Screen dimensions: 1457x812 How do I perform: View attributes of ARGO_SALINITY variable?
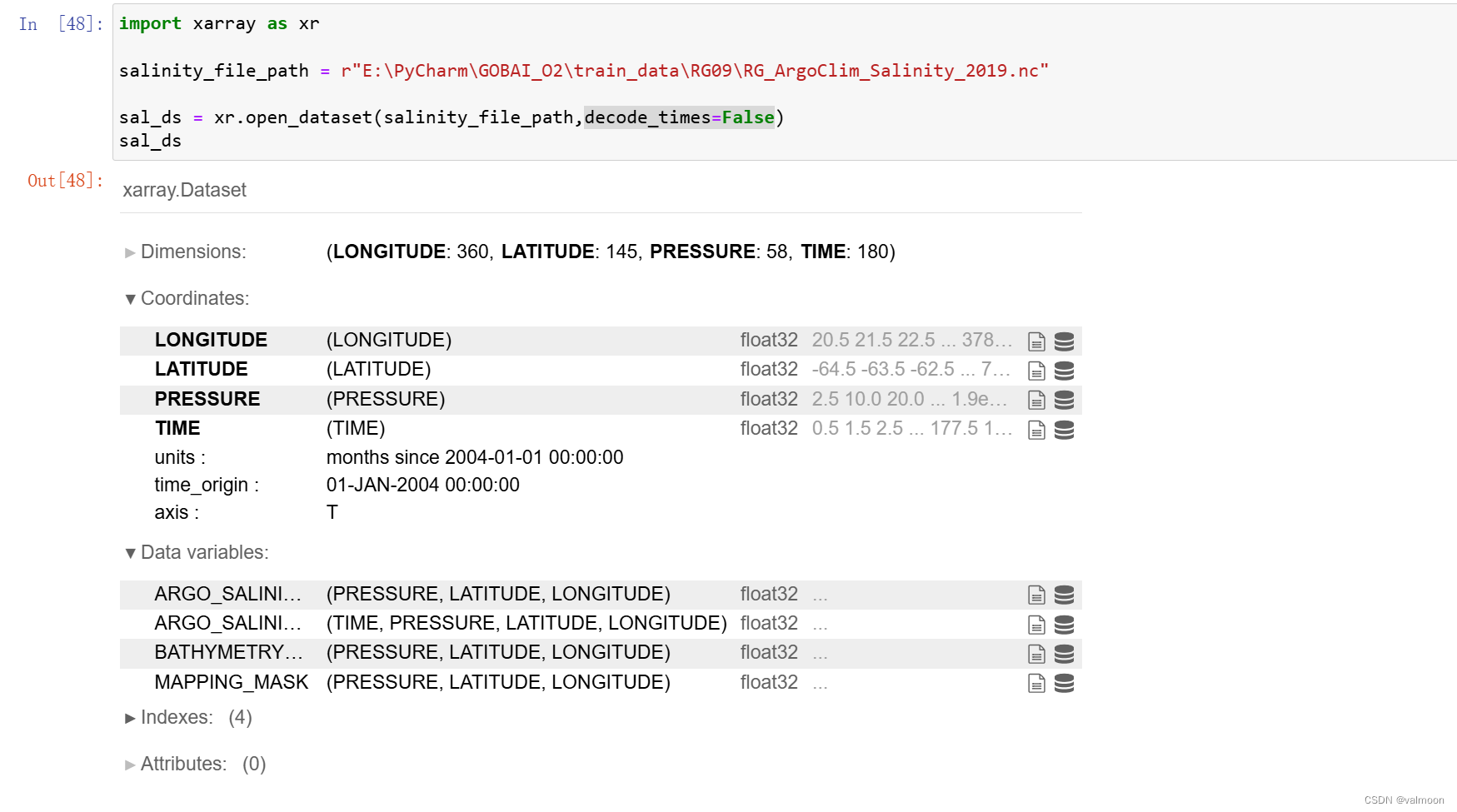(1036, 594)
